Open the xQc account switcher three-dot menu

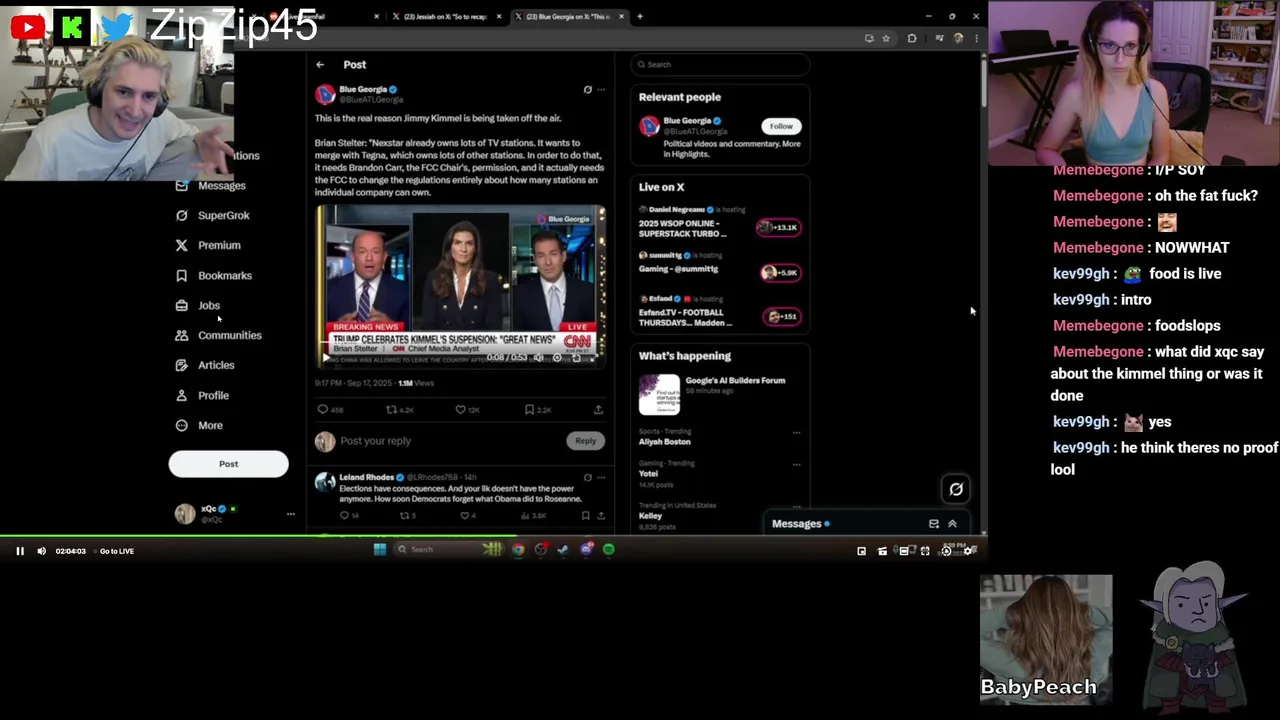click(291, 514)
